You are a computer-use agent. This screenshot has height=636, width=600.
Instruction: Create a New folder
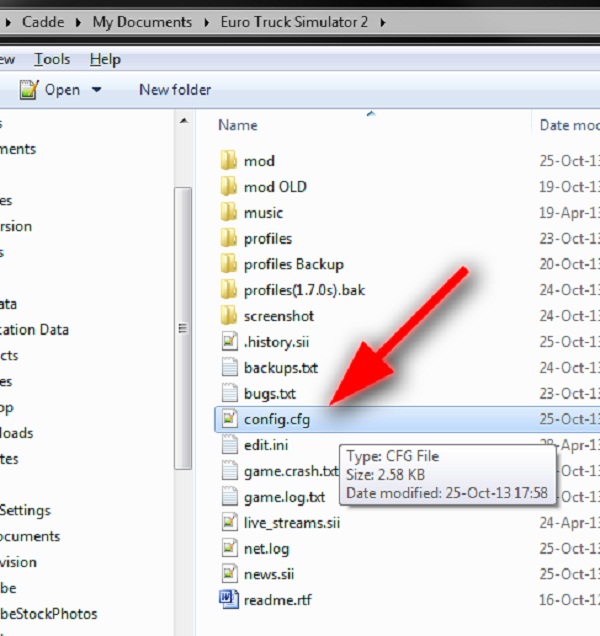[175, 90]
